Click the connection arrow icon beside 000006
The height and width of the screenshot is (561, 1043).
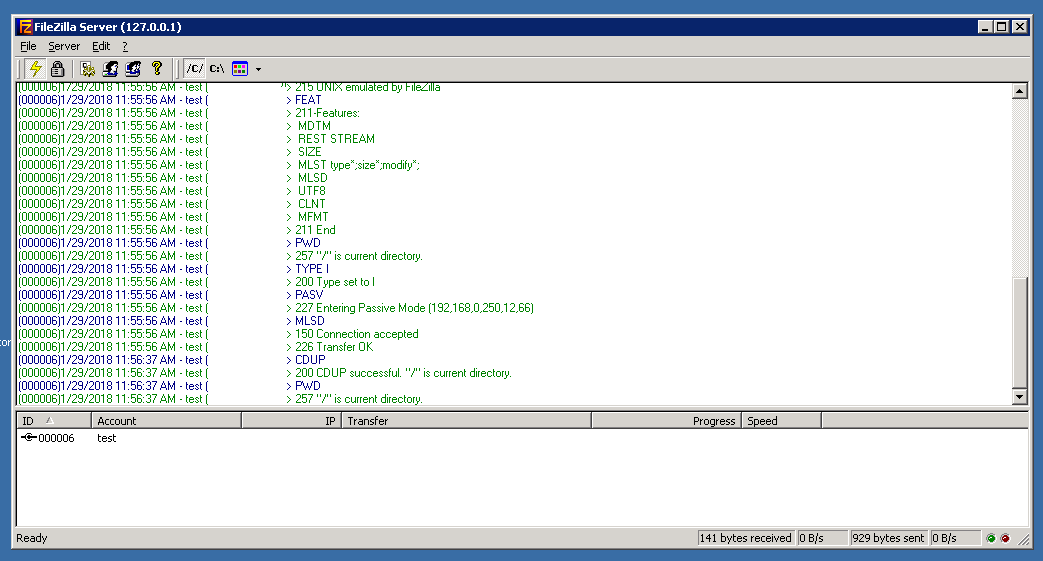pyautogui.click(x=28, y=437)
